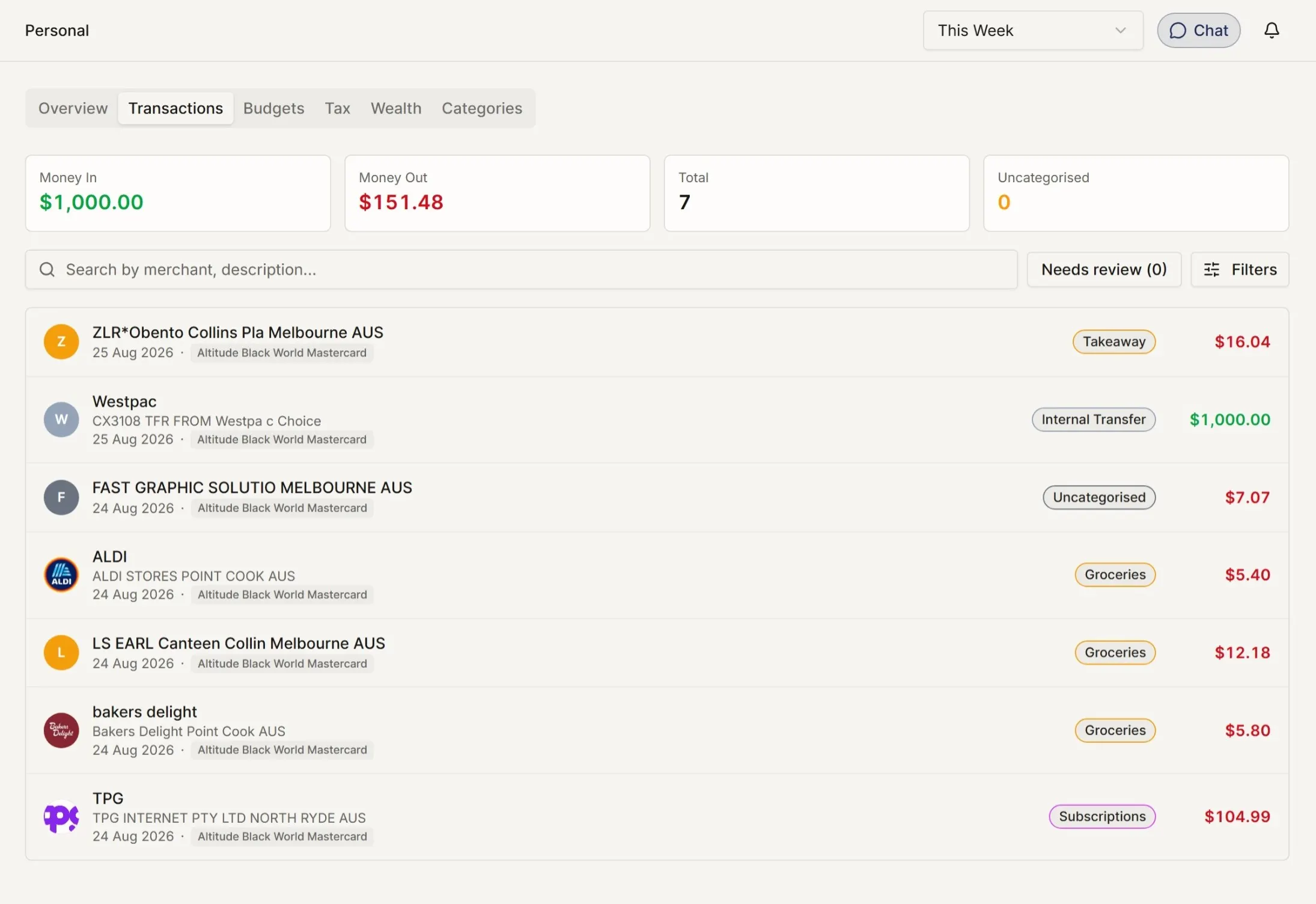1316x904 pixels.
Task: Click the $5.80 bakers delight amount
Action: click(x=1247, y=730)
